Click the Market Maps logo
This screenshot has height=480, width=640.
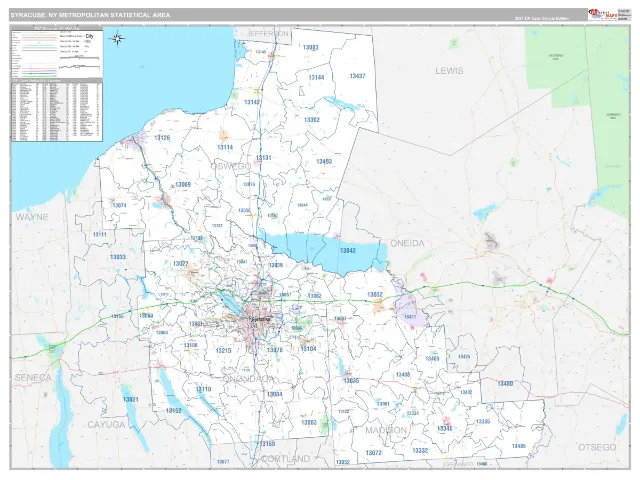point(602,14)
